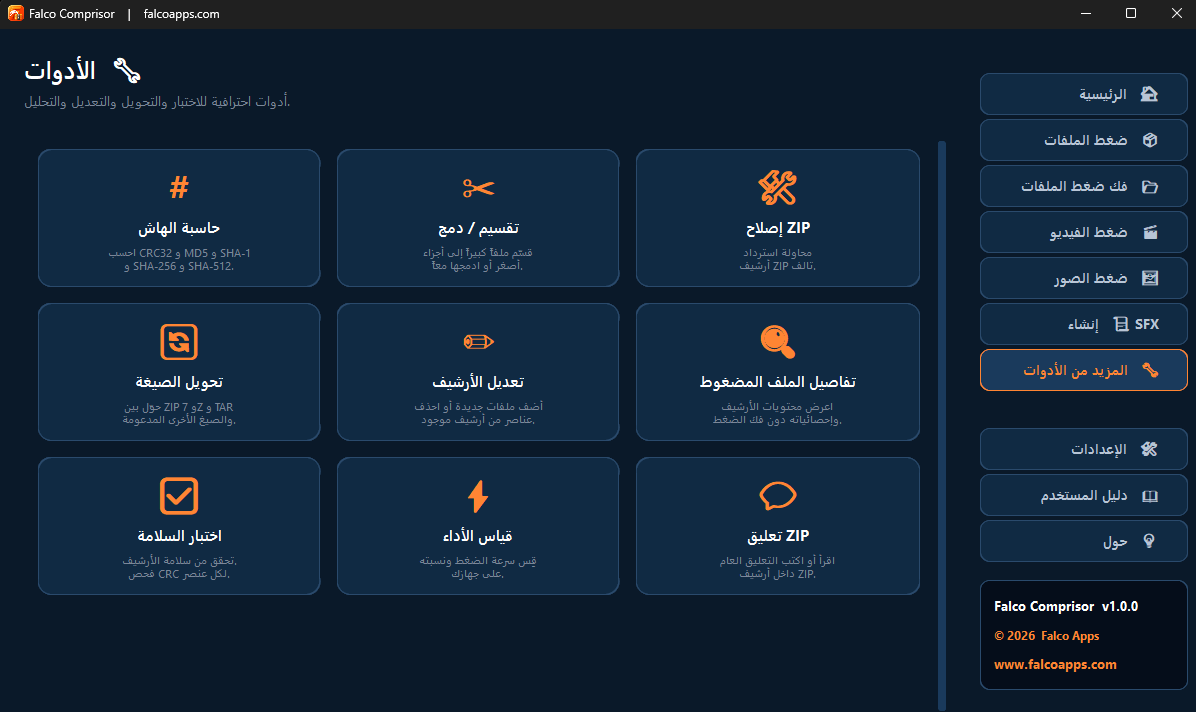The width and height of the screenshot is (1196, 712).
Task: Click the hash calculator # icon
Action: (179, 187)
